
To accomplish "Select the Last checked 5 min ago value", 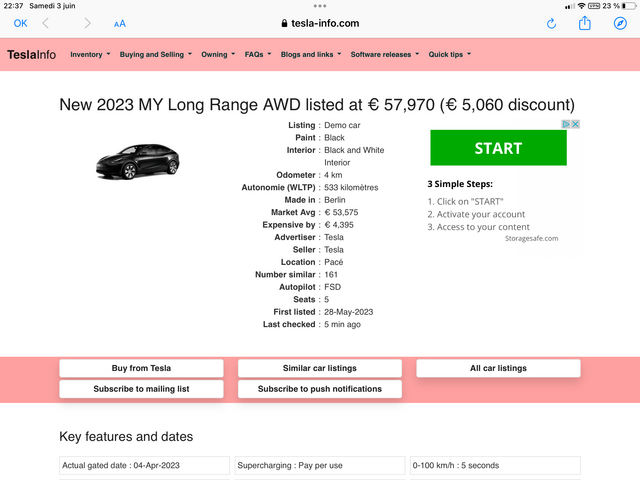I will (x=342, y=324).
